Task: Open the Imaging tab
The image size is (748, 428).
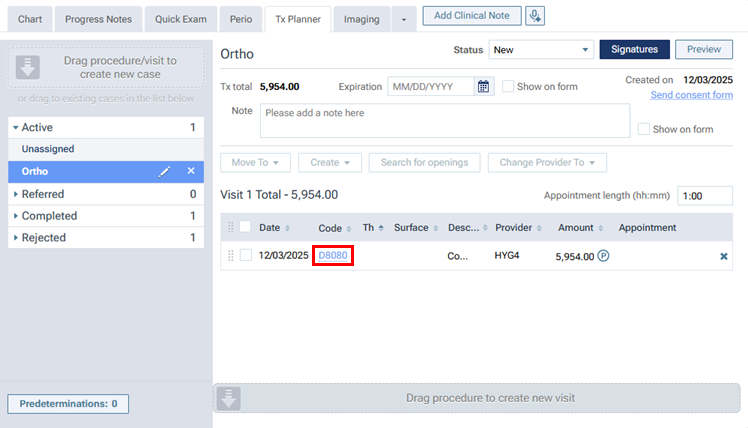Action: 361,19
